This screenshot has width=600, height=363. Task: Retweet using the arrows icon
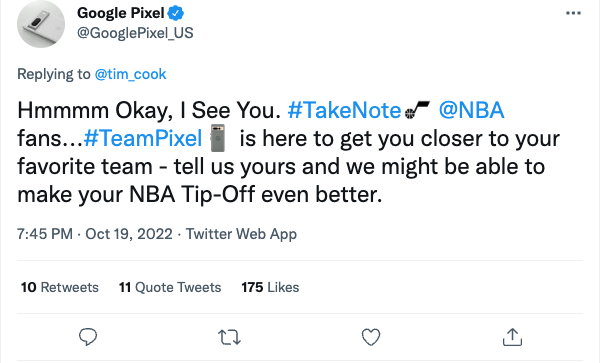pyautogui.click(x=229, y=337)
